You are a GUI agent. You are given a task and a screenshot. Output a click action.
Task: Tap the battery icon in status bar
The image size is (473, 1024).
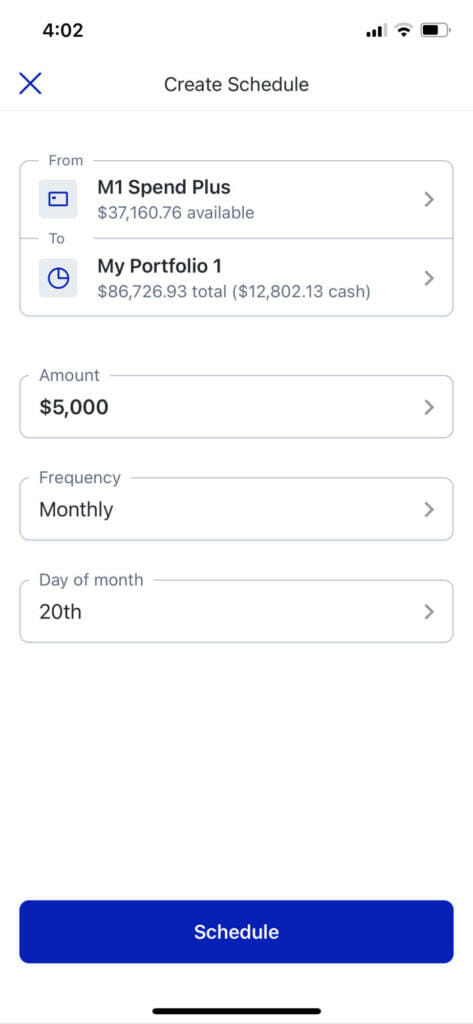tap(434, 30)
